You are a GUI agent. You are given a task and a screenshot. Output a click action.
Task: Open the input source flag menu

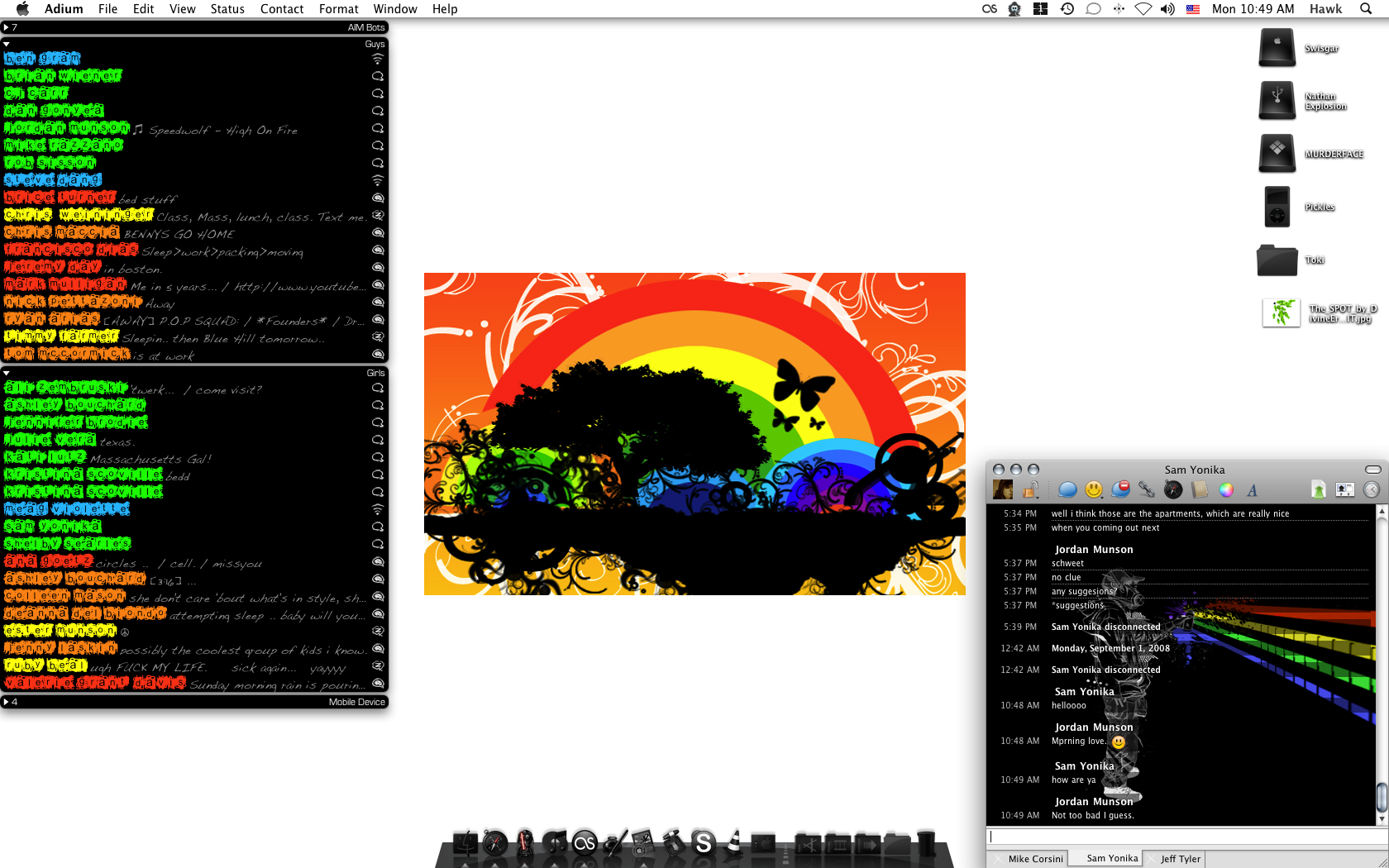1193,9
